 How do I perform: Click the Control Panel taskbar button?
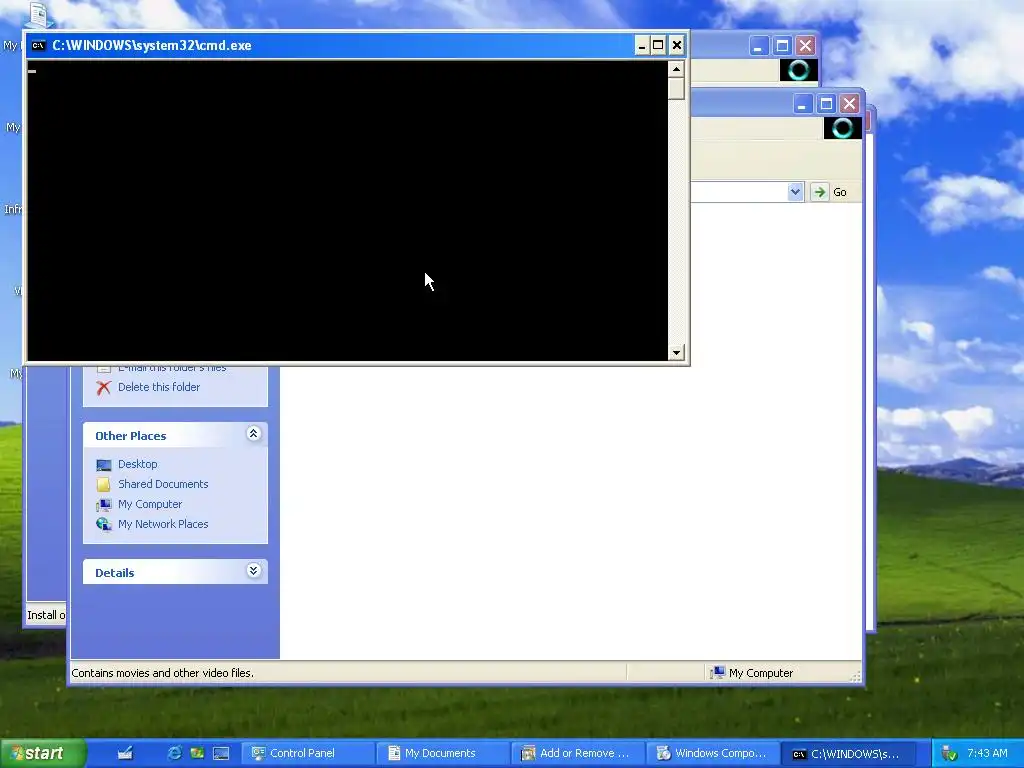pos(308,753)
